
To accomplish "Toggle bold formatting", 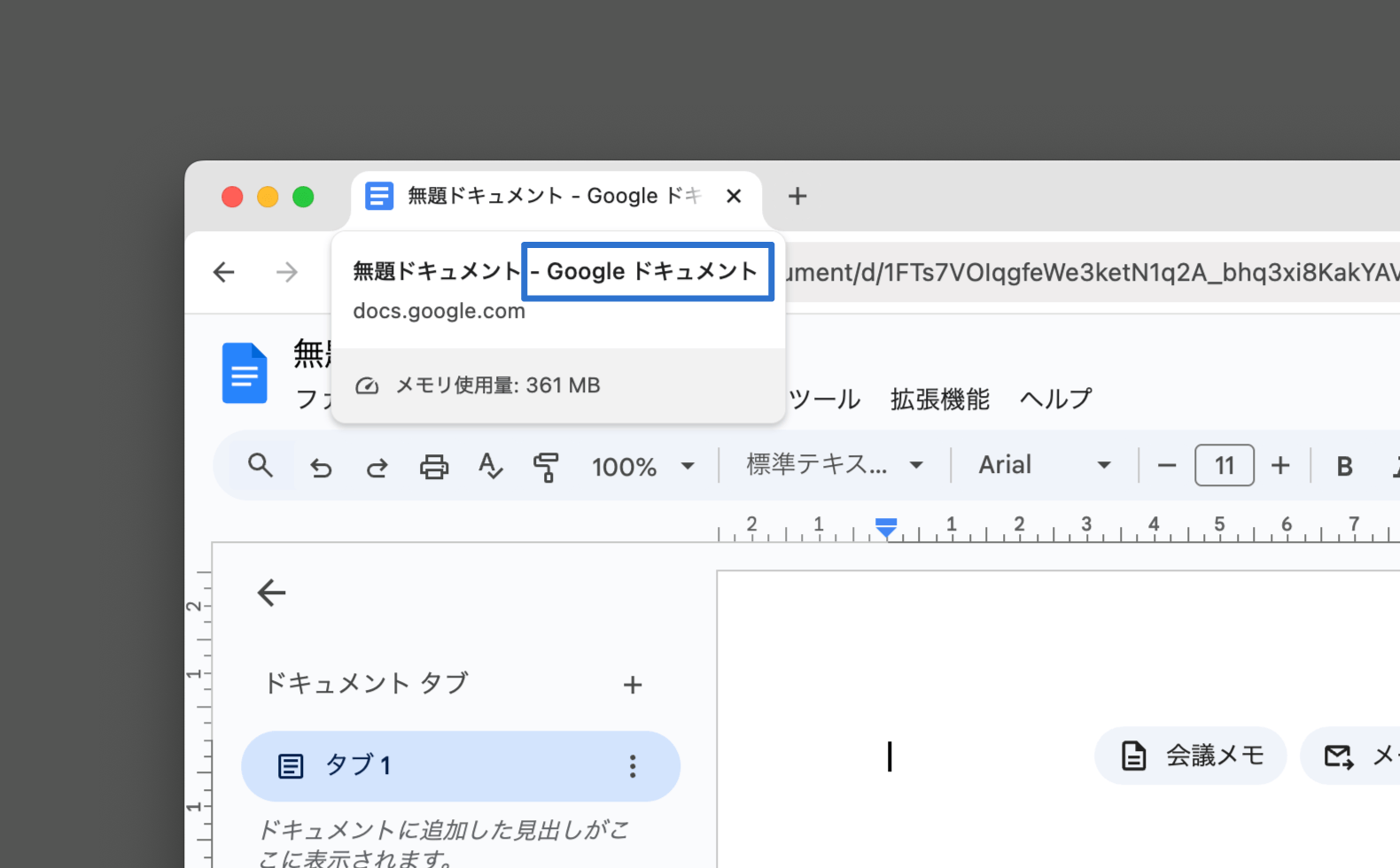I will coord(1343,466).
